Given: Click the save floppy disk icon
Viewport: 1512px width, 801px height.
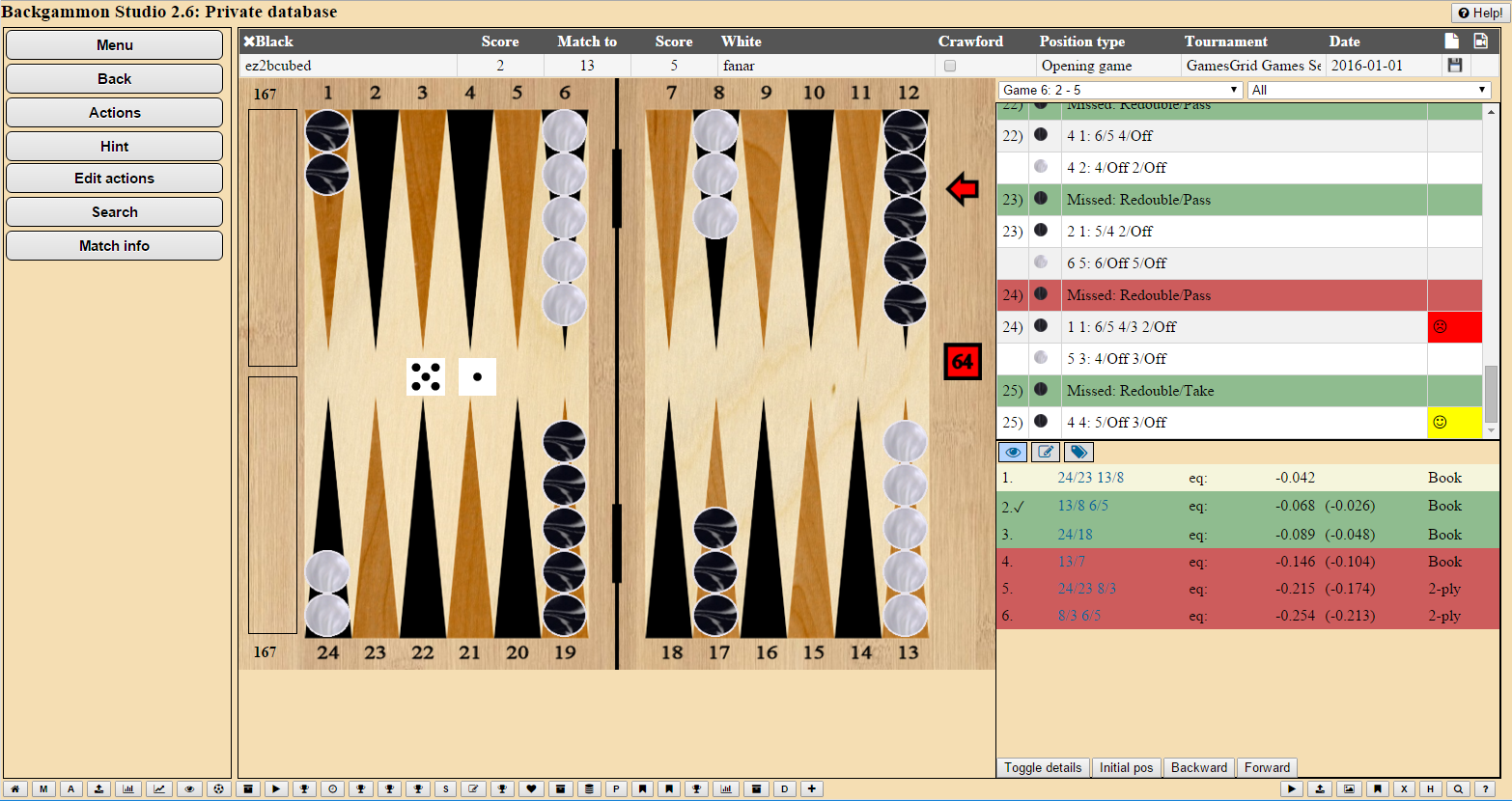Looking at the screenshot, I should 1454,66.
